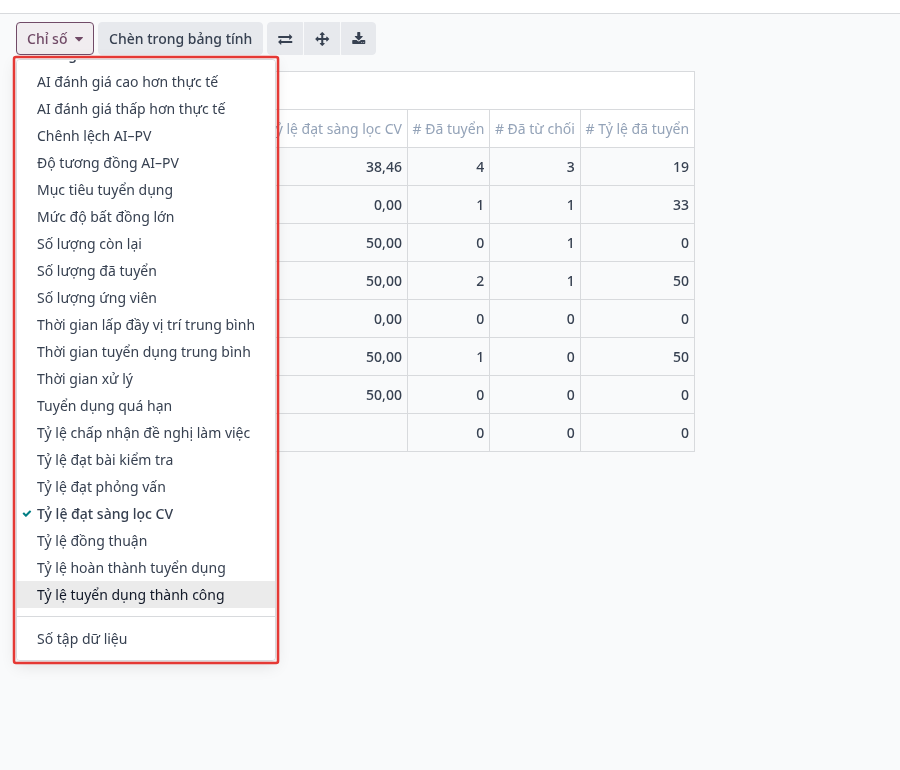Click the 38,46 table cell
The width and height of the screenshot is (900, 770).
tap(343, 167)
